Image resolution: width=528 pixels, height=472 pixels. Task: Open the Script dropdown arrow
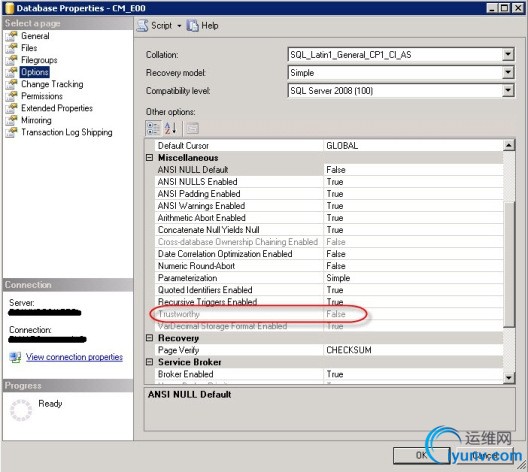pos(179,26)
